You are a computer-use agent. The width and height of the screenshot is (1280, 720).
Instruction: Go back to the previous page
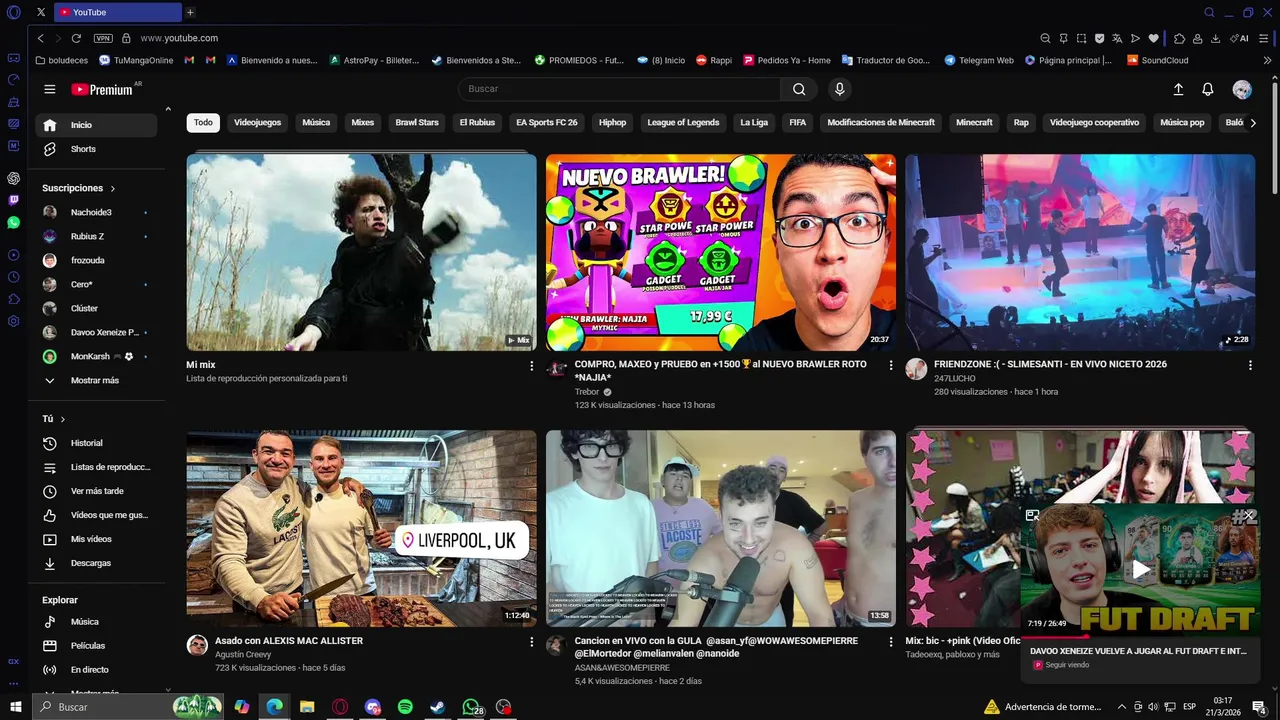click(41, 38)
